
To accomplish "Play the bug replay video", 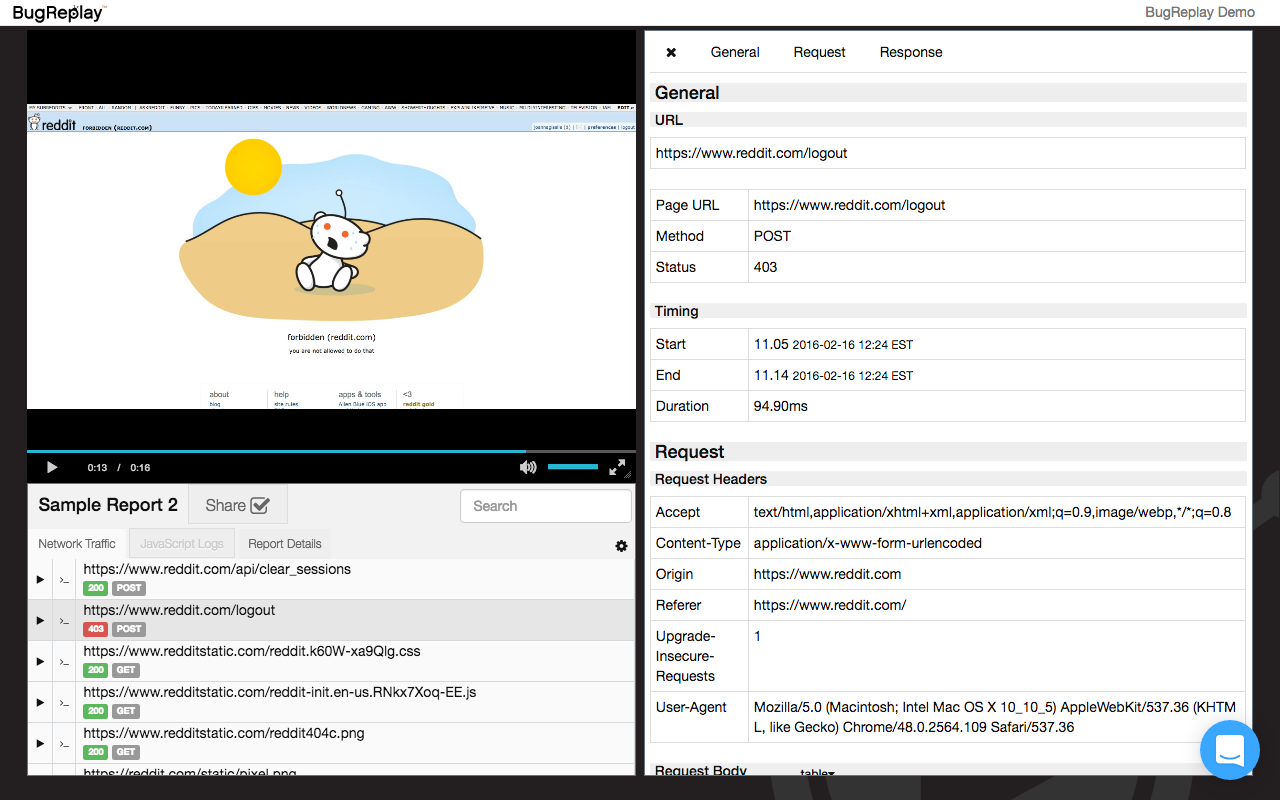I will [x=52, y=467].
